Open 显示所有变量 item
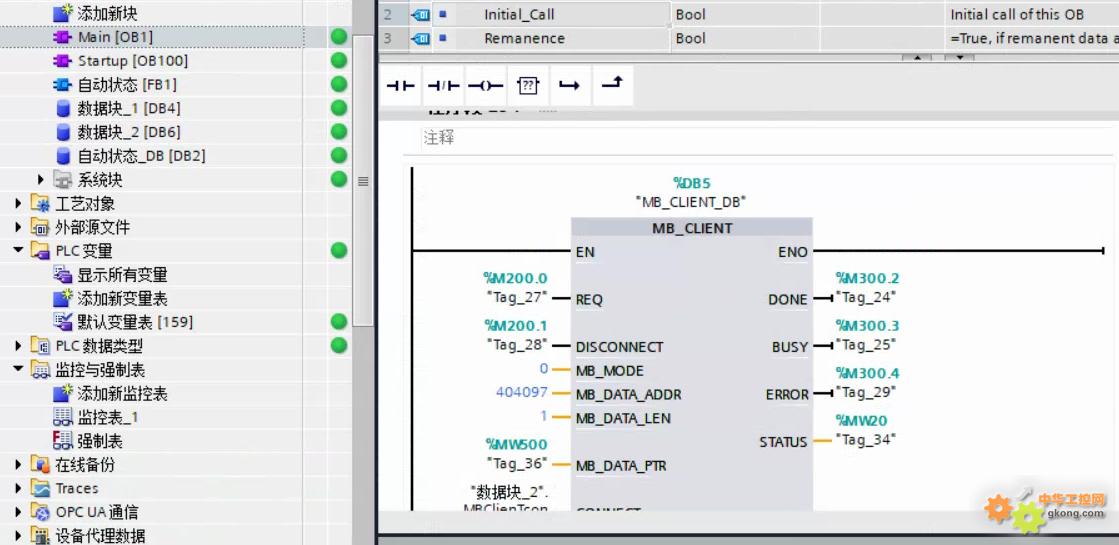Viewport: 1119px width, 545px height. [x=122, y=275]
